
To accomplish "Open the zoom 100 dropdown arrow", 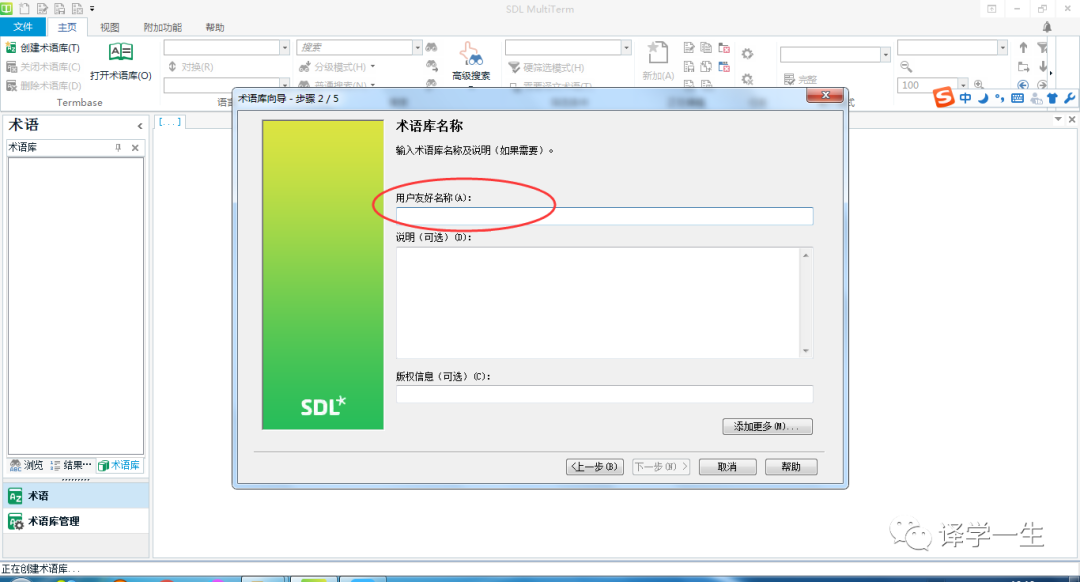I will [x=963, y=85].
